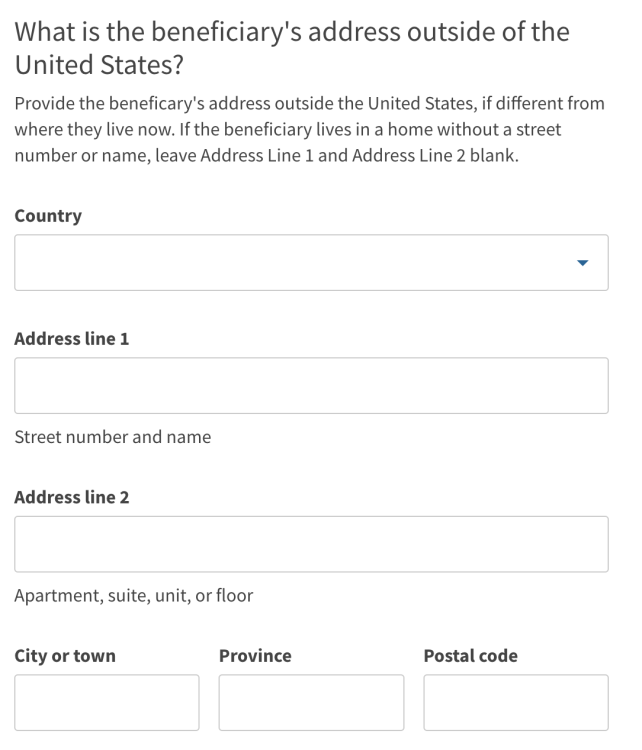The width and height of the screenshot is (642, 750).
Task: Focus the Address line 1 input
Action: [x=311, y=386]
